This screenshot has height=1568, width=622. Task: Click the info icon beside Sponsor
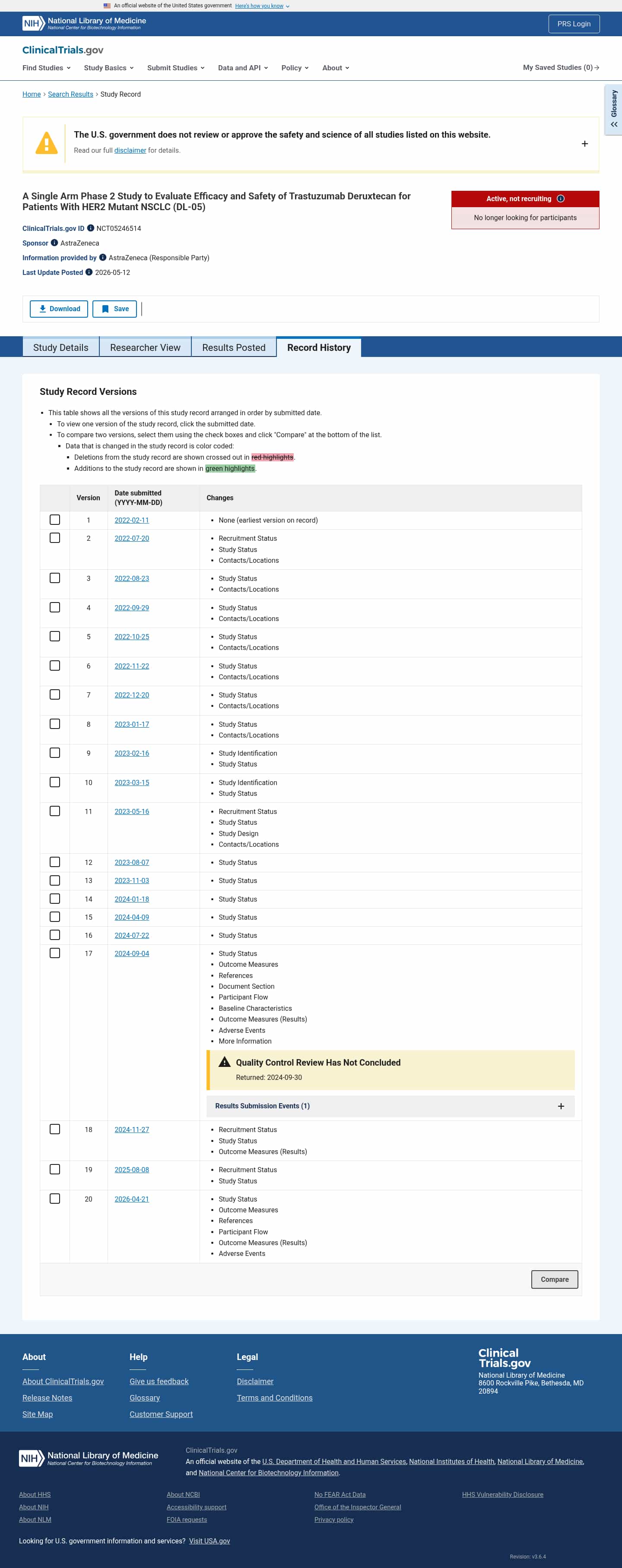coord(54,243)
